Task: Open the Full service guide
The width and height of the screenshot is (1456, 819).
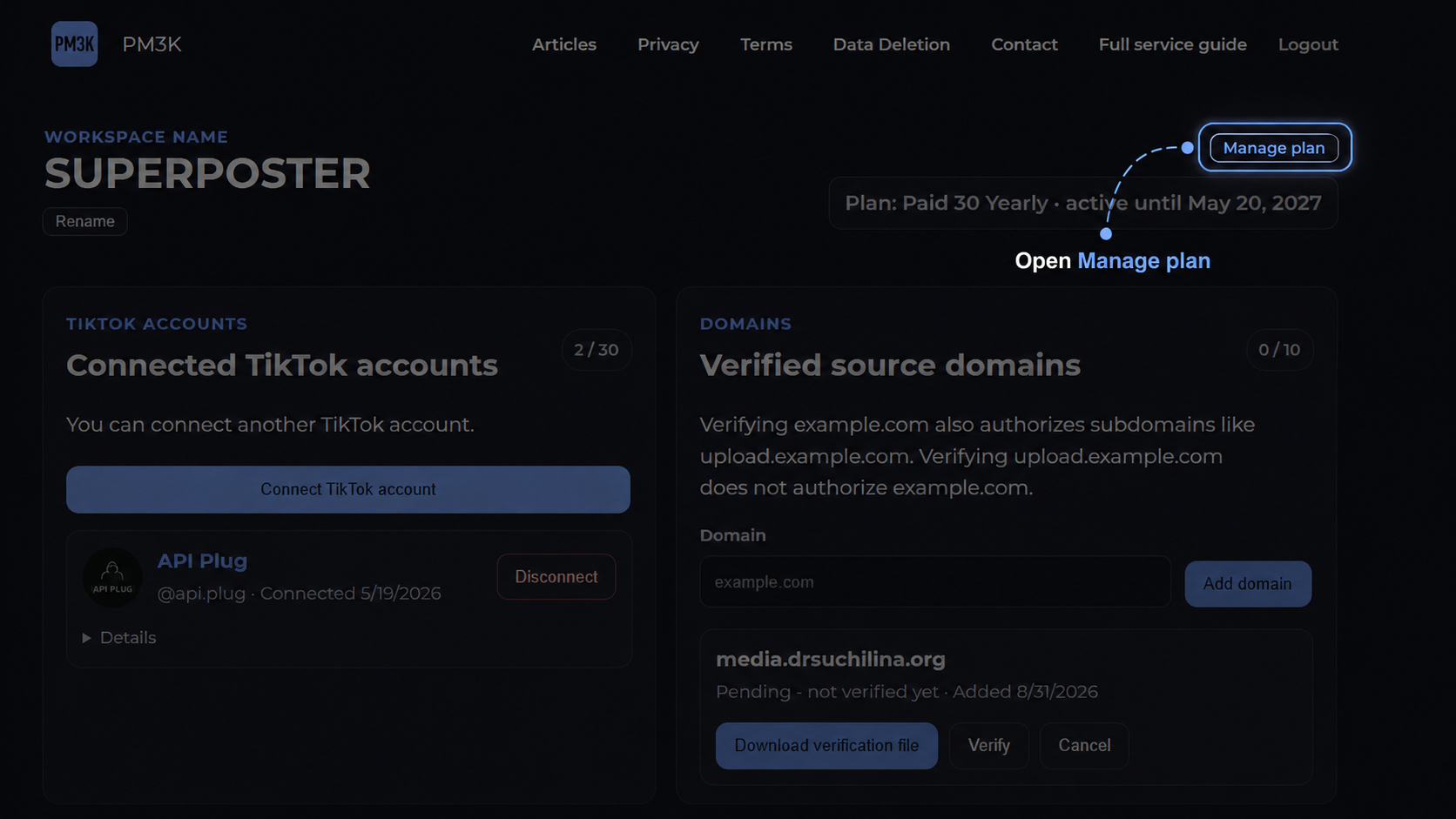Action: 1173,44
